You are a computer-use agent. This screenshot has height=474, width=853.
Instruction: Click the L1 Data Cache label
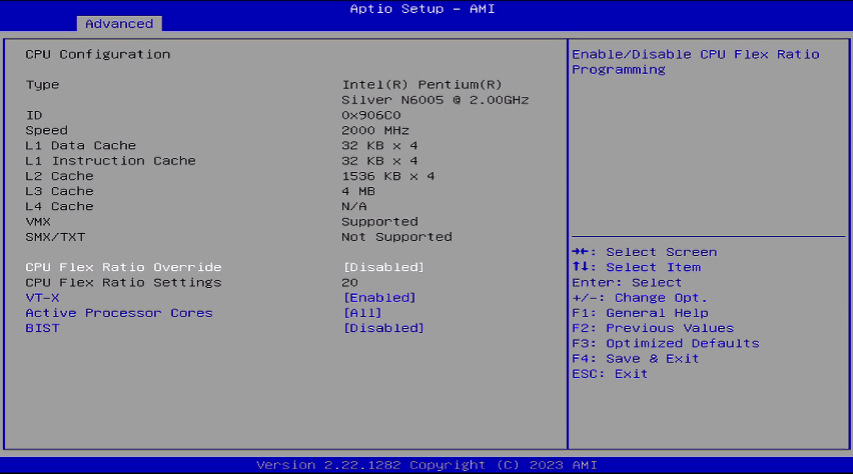tap(81, 146)
